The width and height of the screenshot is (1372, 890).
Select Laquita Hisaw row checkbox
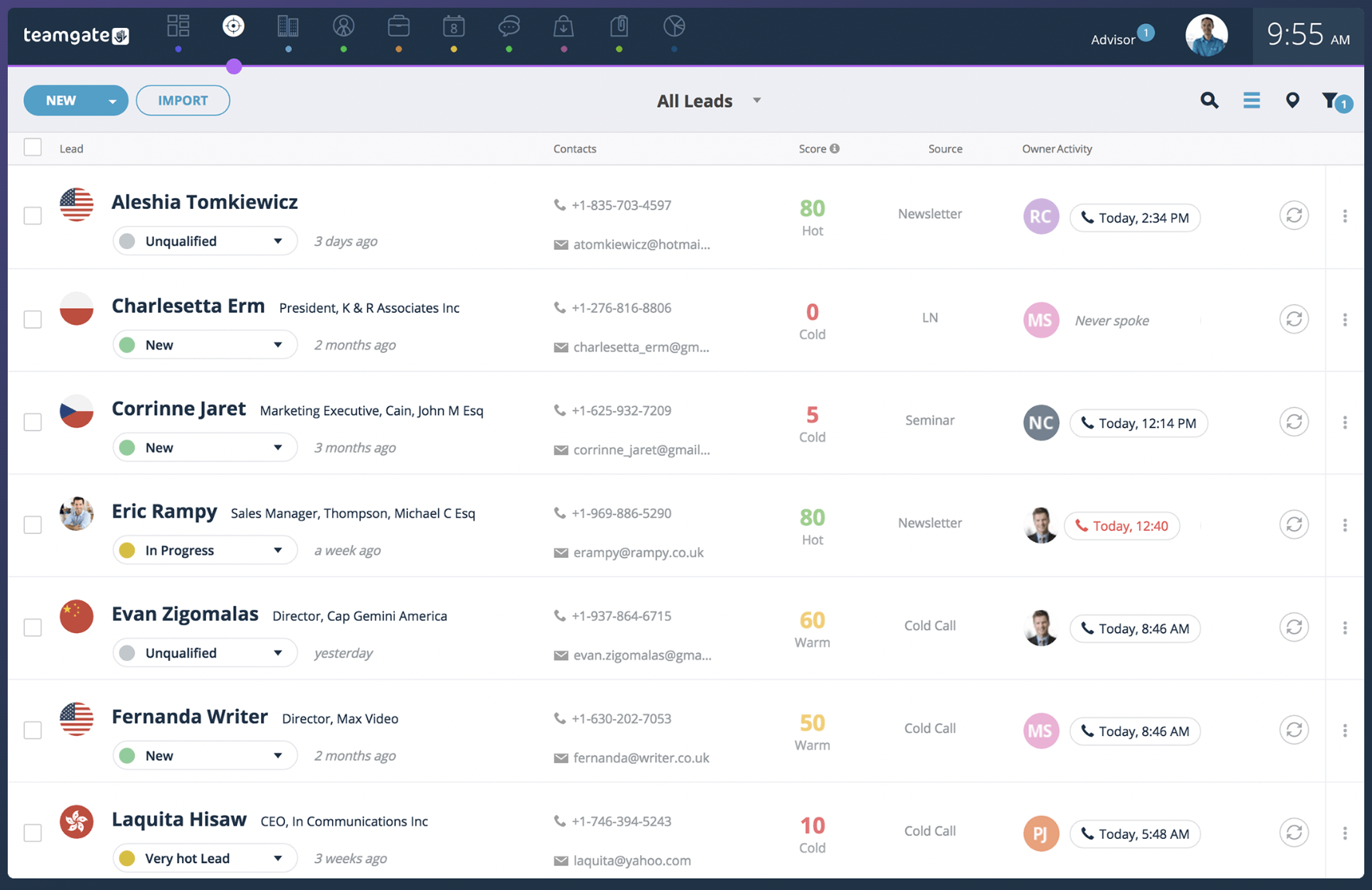(x=33, y=833)
